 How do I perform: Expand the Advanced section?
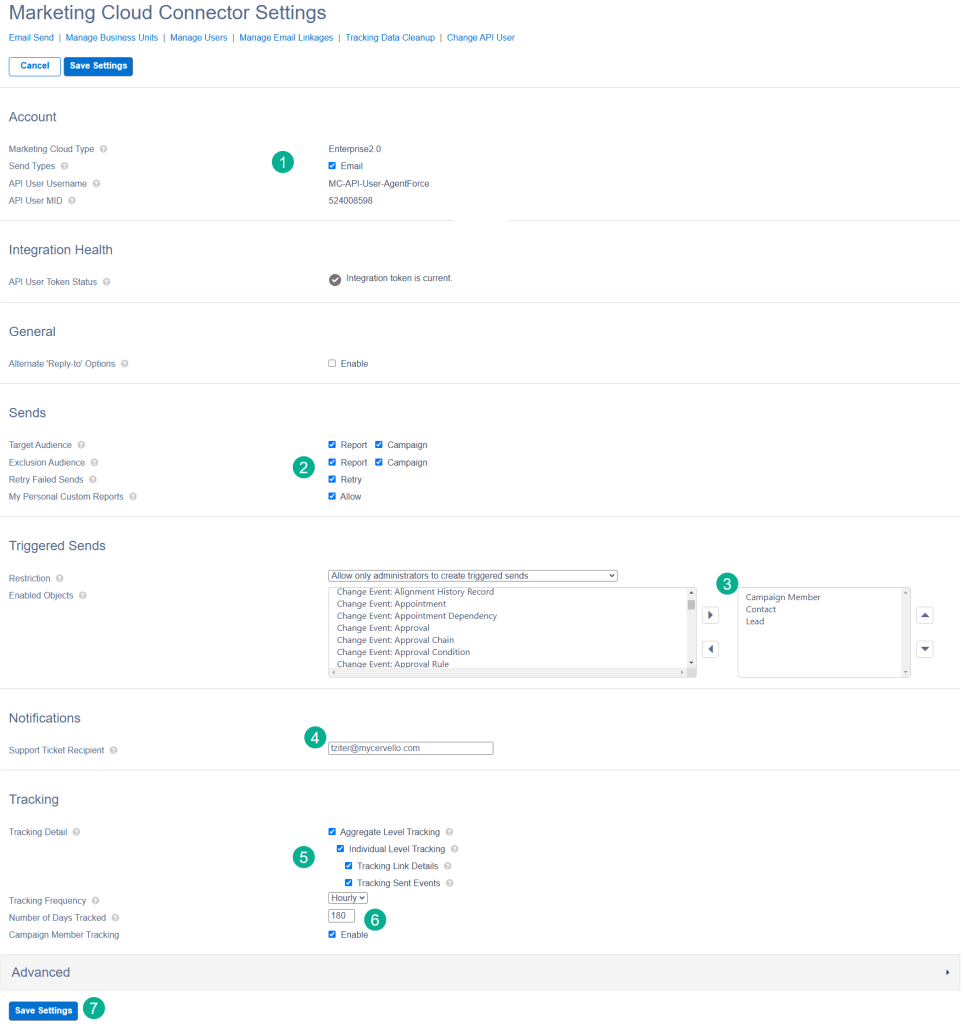(x=480, y=972)
